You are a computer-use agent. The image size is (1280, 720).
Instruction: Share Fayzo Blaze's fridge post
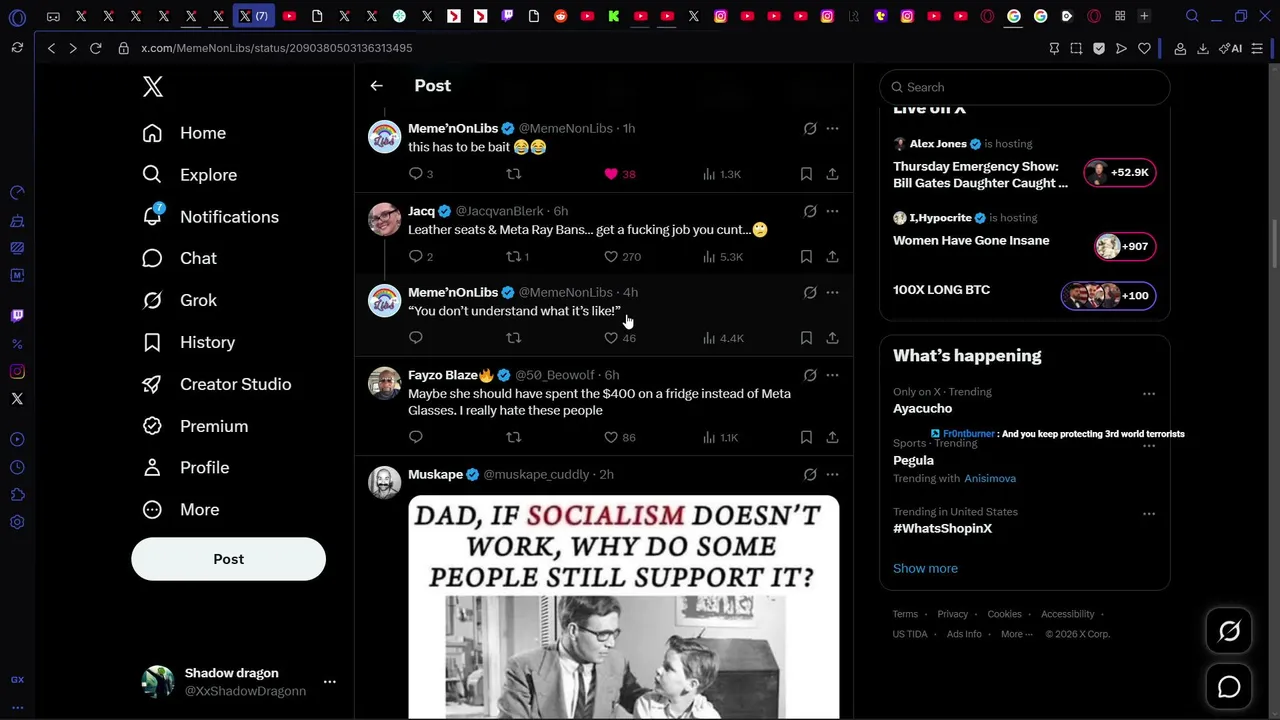point(832,437)
